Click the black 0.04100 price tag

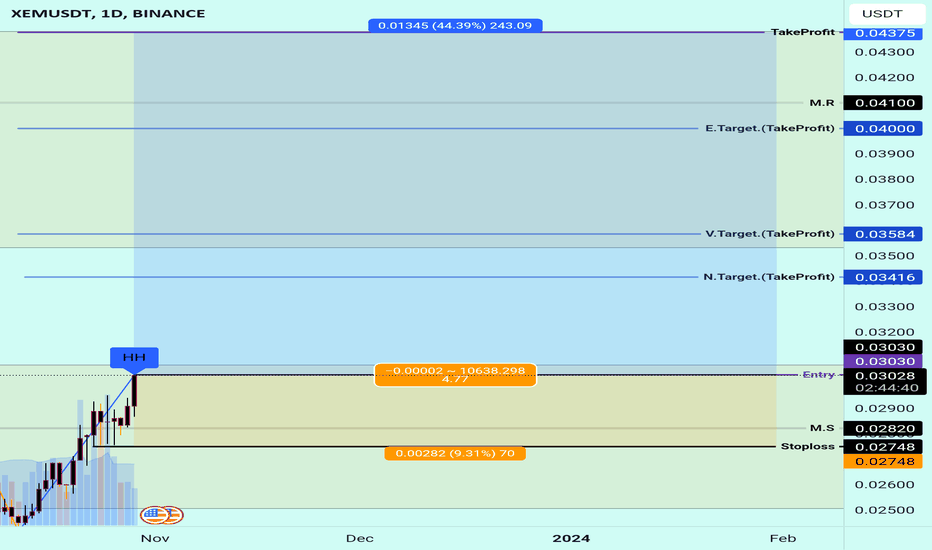click(883, 103)
